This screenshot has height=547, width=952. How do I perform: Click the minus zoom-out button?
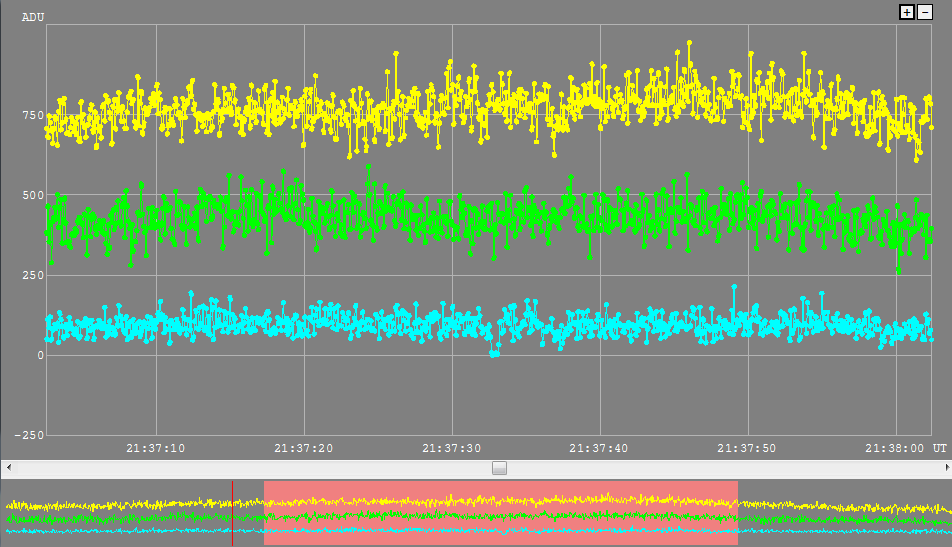[923, 12]
